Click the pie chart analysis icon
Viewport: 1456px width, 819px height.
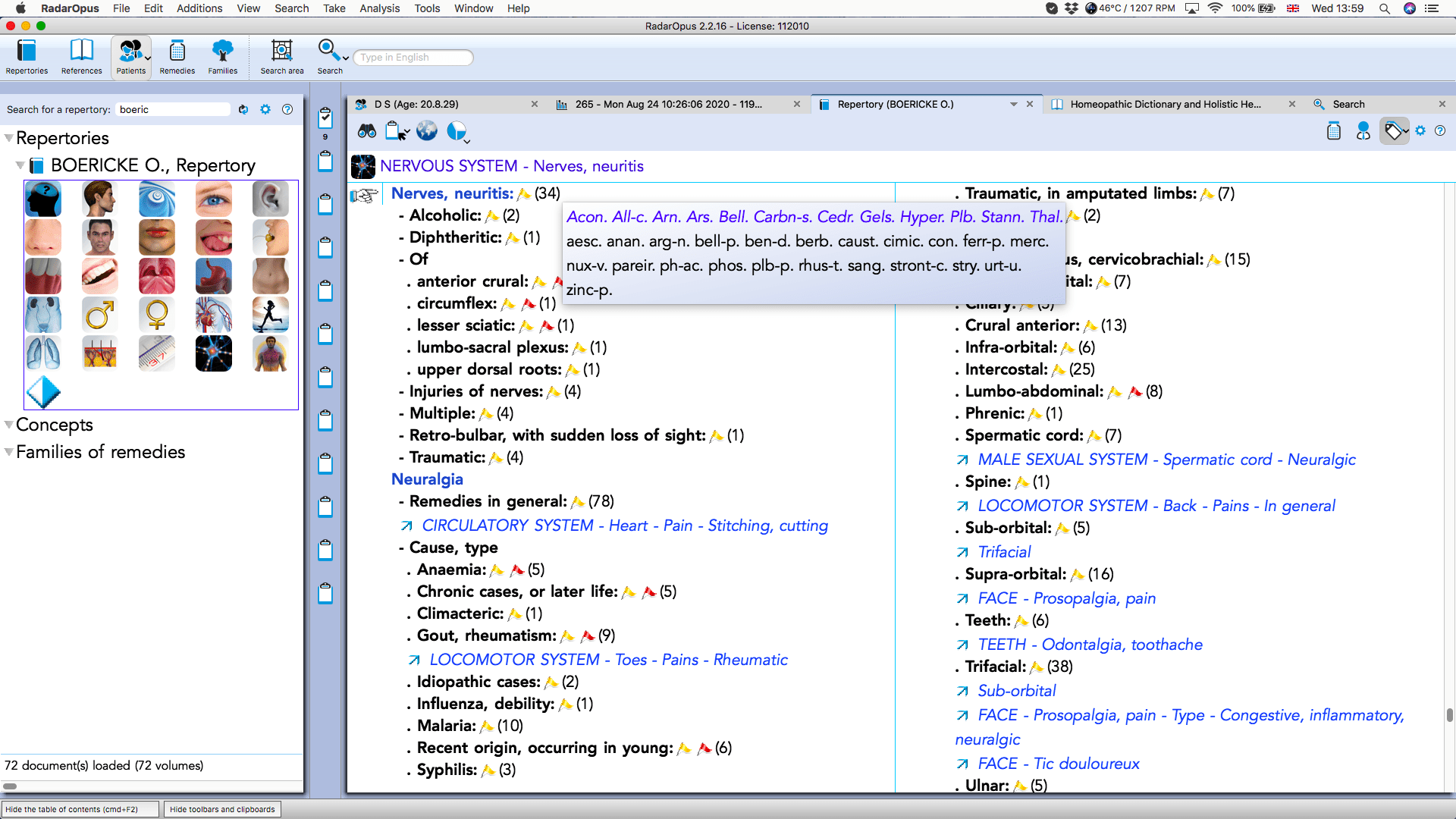pos(456,131)
